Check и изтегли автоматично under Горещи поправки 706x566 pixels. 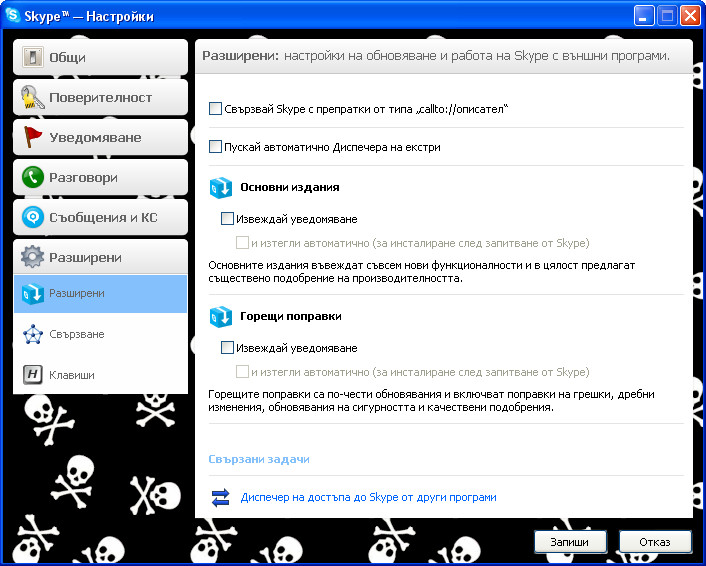(x=242, y=372)
